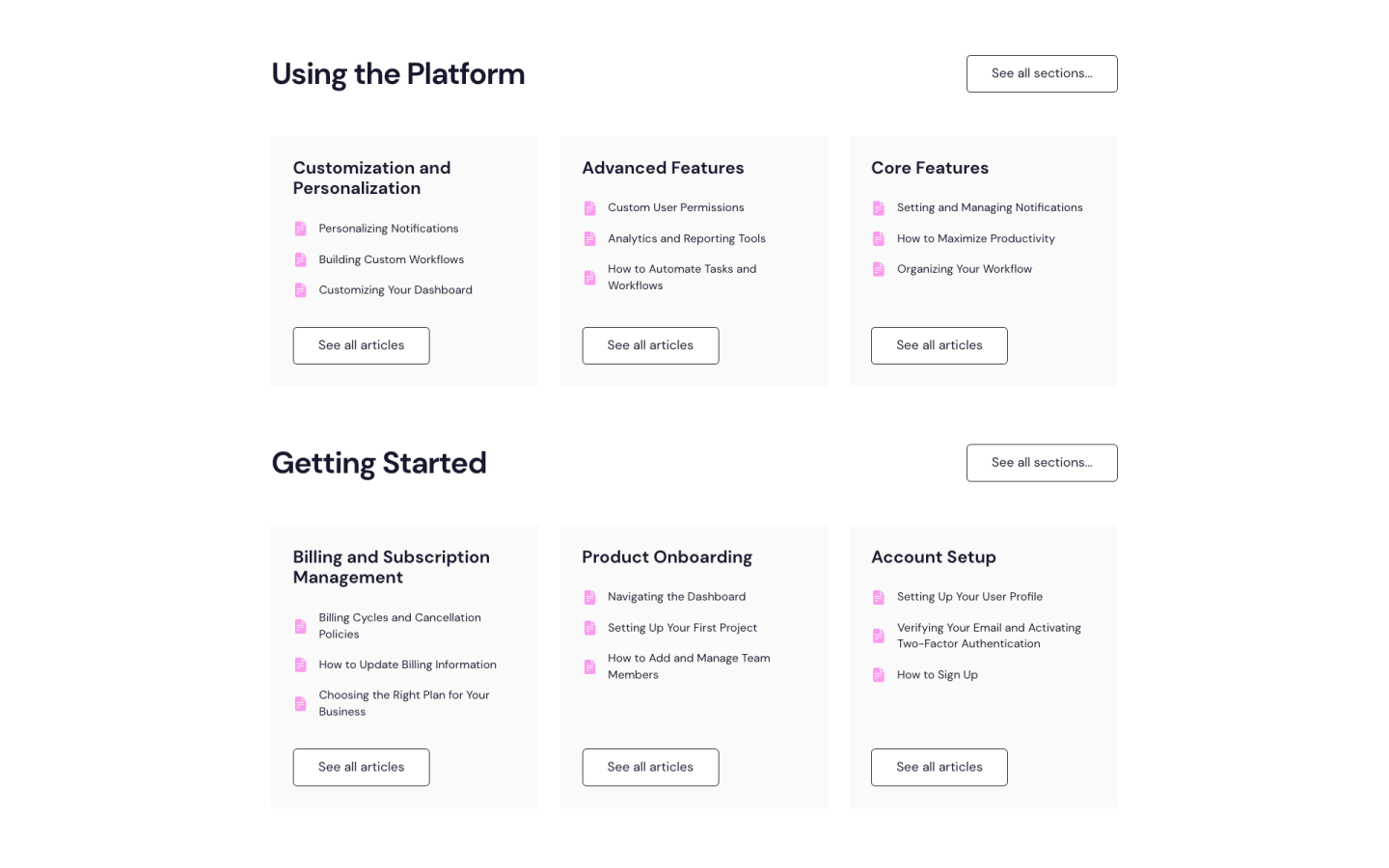Viewport: 1389px width, 868px height.
Task: Open See all sections for Getting Started
Action: tap(1041, 463)
